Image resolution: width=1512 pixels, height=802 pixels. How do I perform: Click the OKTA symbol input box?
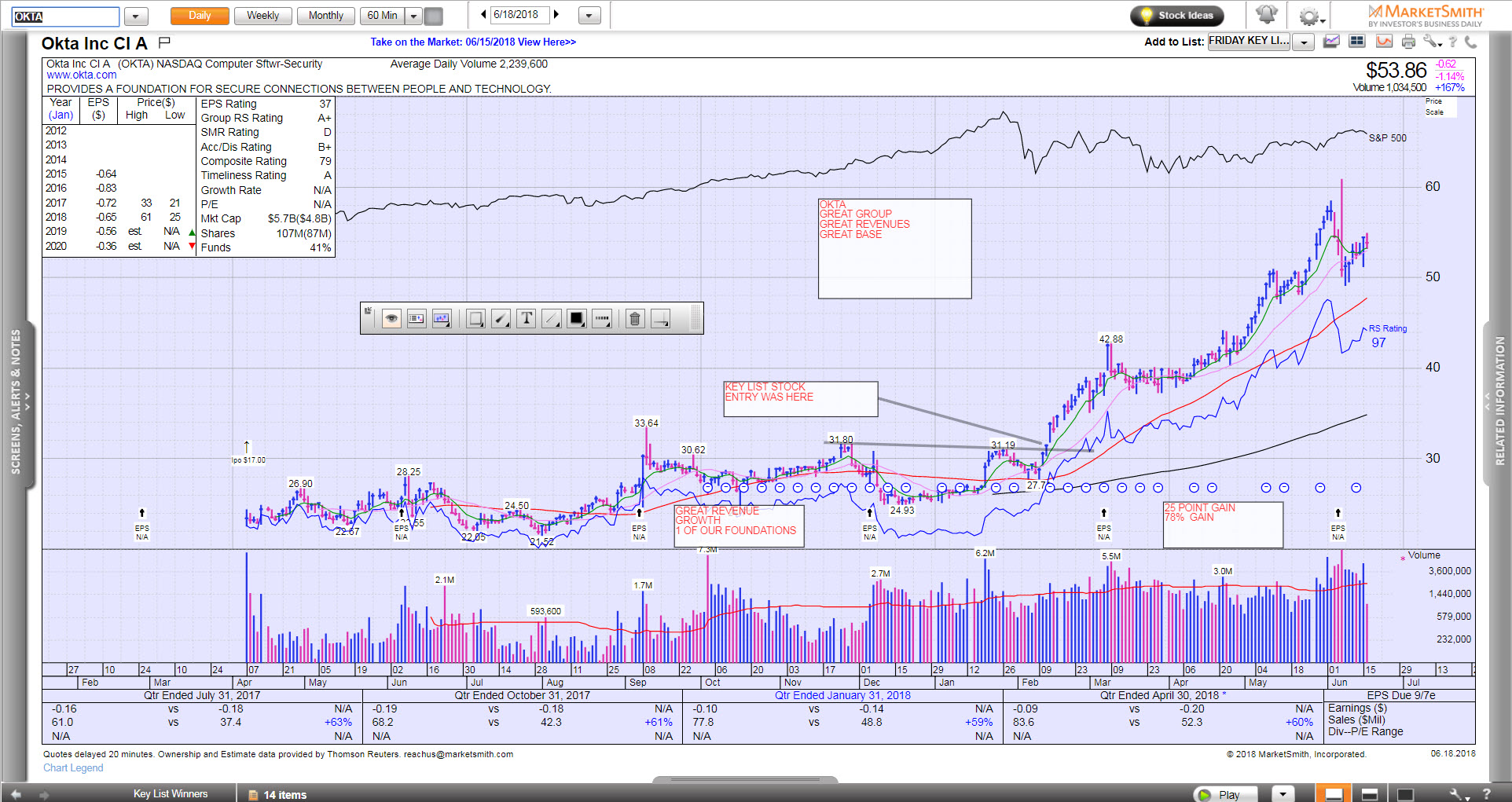pyautogui.click(x=65, y=16)
